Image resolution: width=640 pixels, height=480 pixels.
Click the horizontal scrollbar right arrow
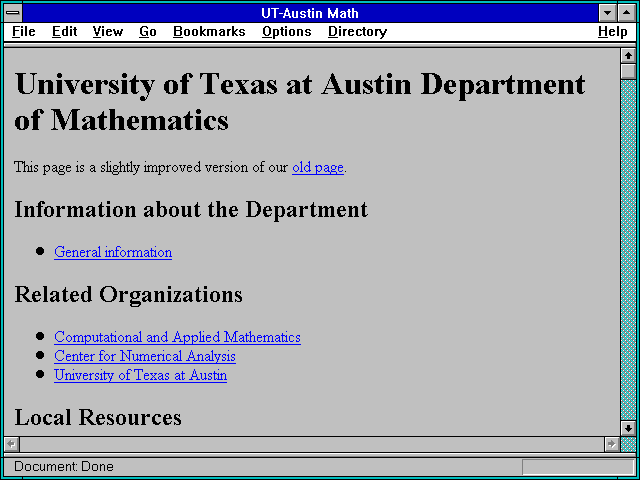(611, 444)
